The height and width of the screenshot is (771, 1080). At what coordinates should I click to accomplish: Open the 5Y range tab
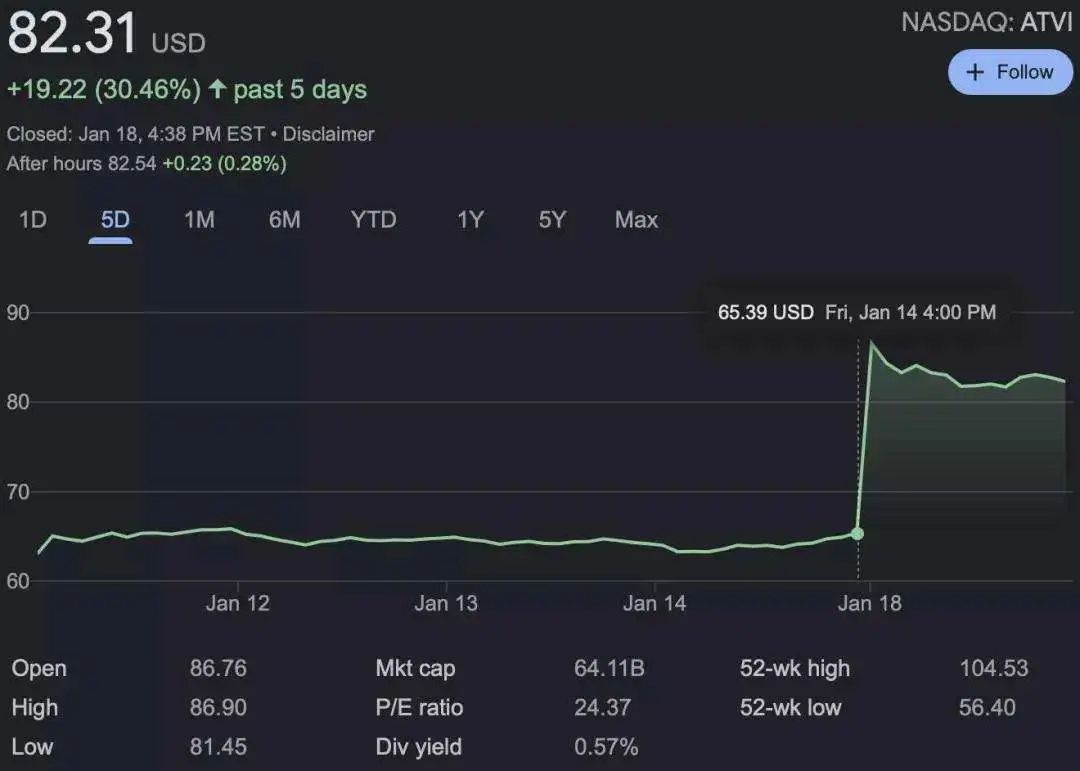[x=552, y=220]
